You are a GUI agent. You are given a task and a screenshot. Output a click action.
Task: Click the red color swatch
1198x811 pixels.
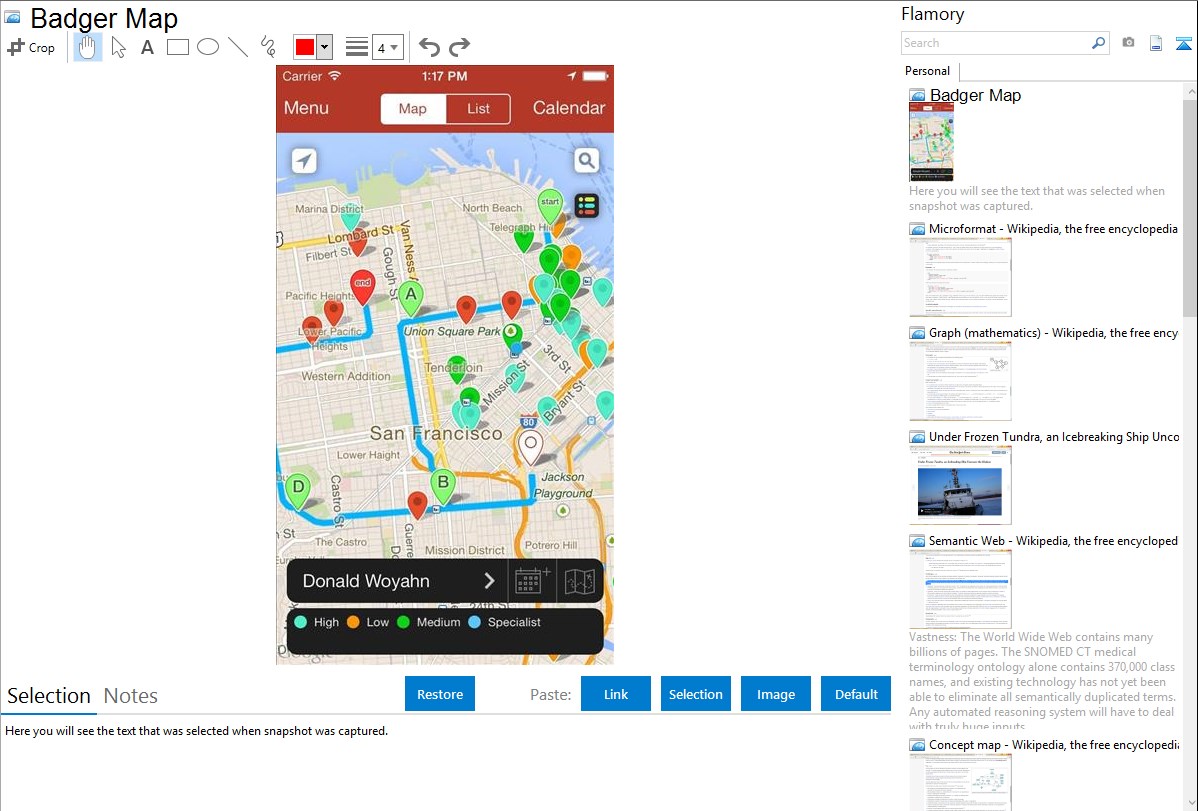pyautogui.click(x=305, y=47)
